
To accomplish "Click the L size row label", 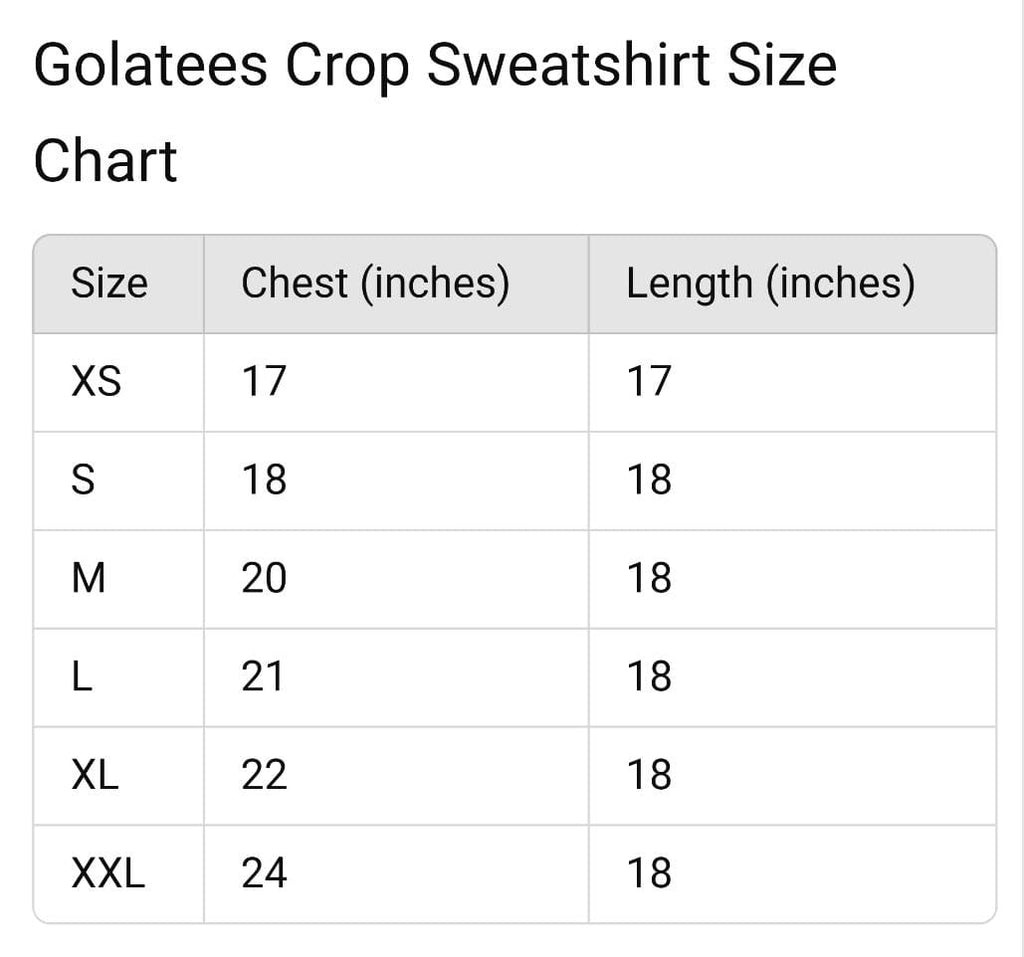I will (x=82, y=677).
